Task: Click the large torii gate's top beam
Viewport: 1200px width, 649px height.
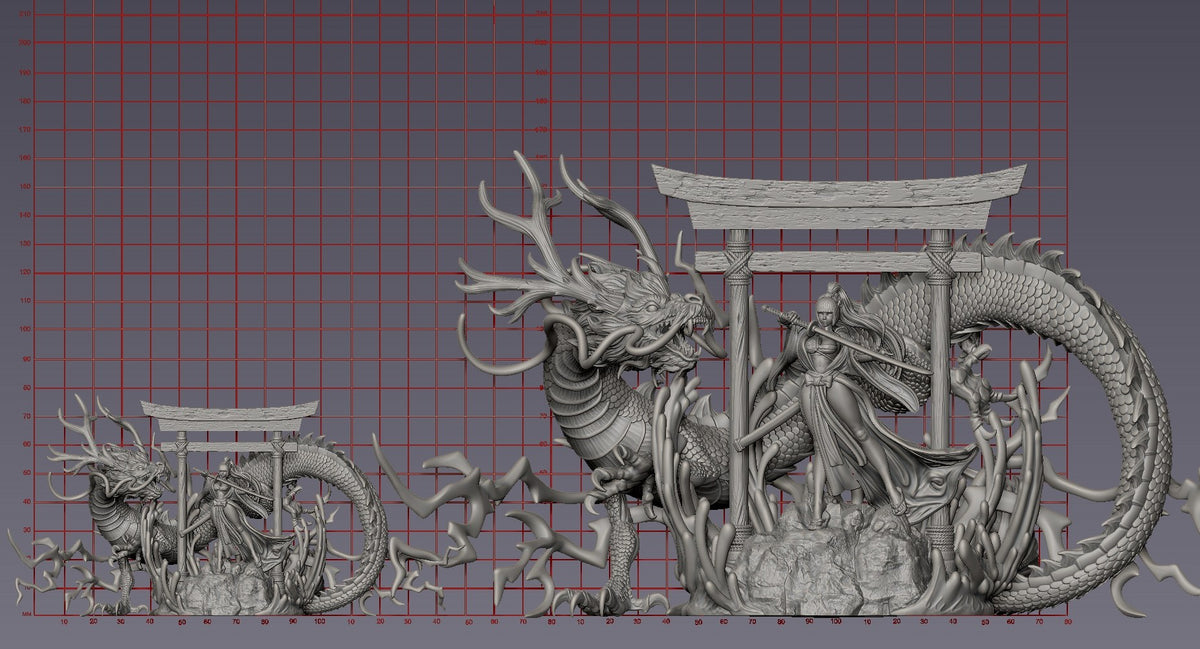Action: point(838,197)
